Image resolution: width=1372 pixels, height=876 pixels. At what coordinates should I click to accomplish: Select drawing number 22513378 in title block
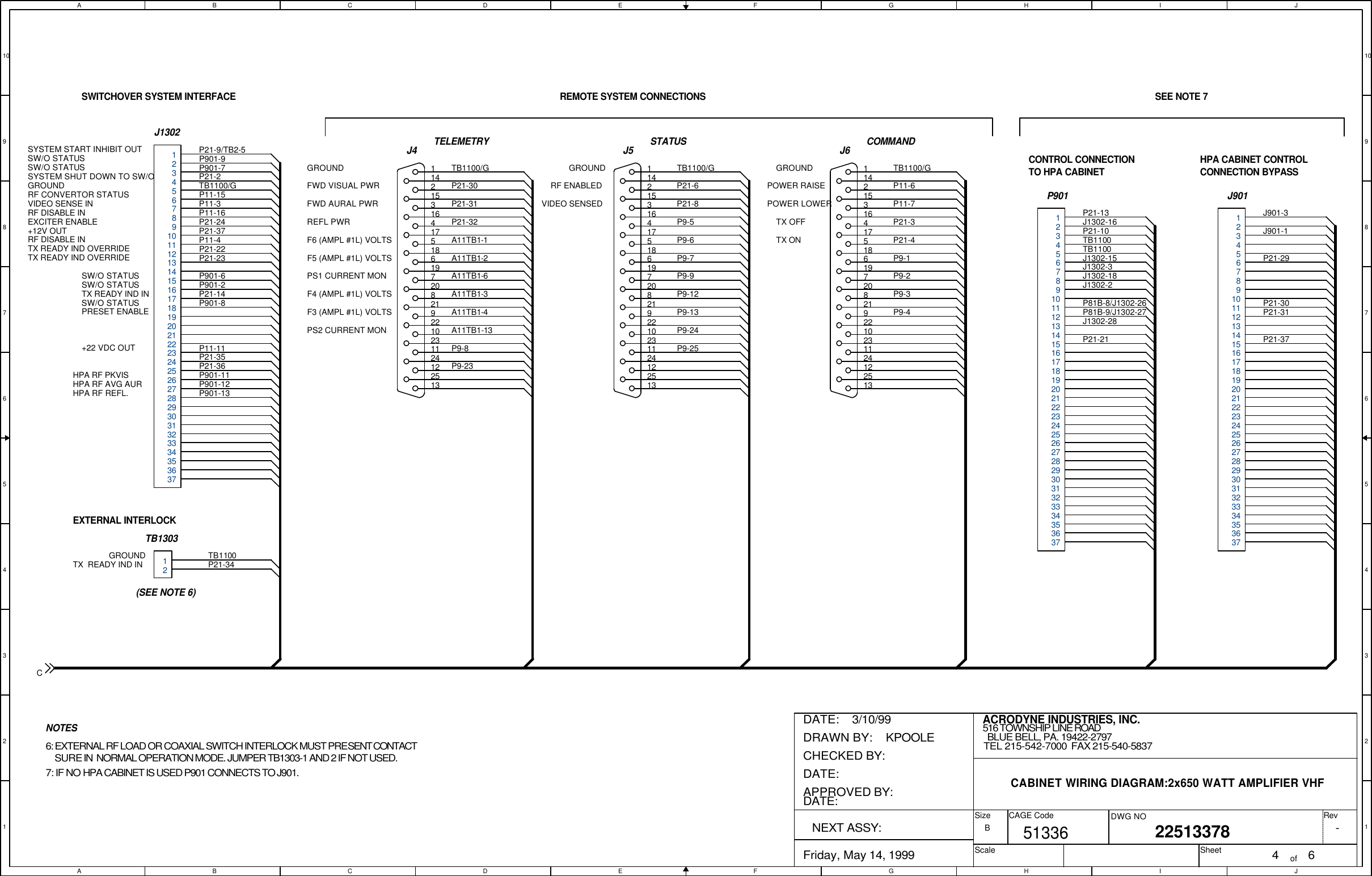1192,832
